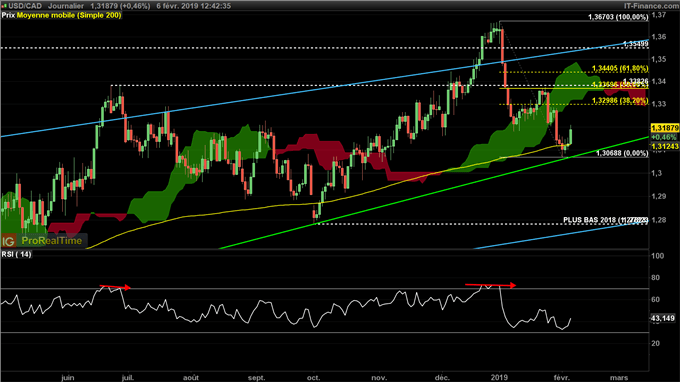Viewport: 680px width, 382px height.
Task: Click the left red RSI divergence arrow
Action: (115, 287)
